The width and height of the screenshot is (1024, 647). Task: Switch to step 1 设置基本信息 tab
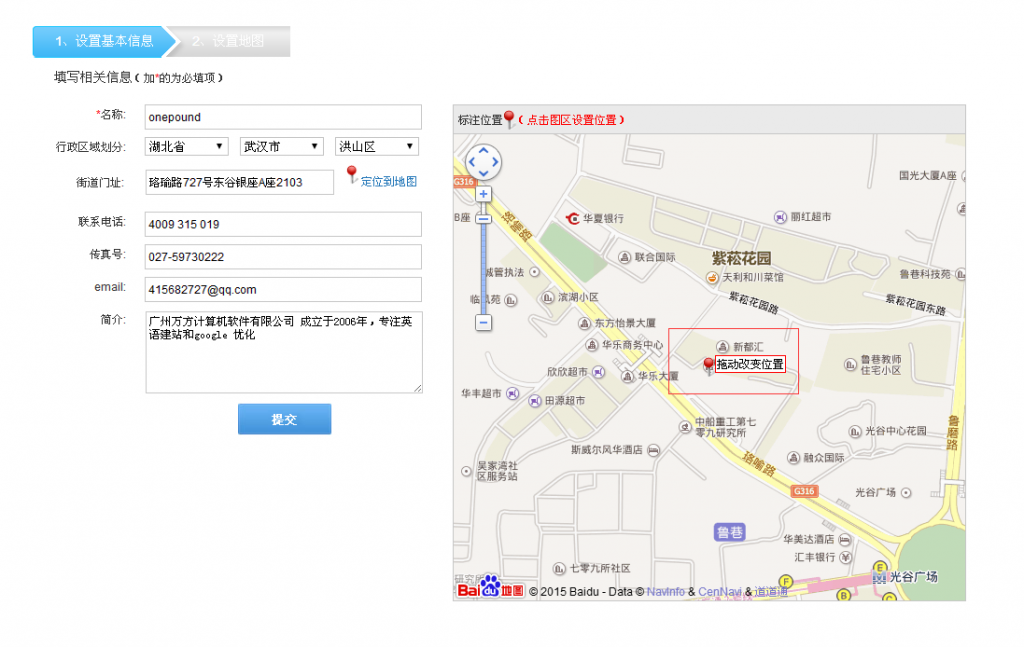tap(104, 41)
